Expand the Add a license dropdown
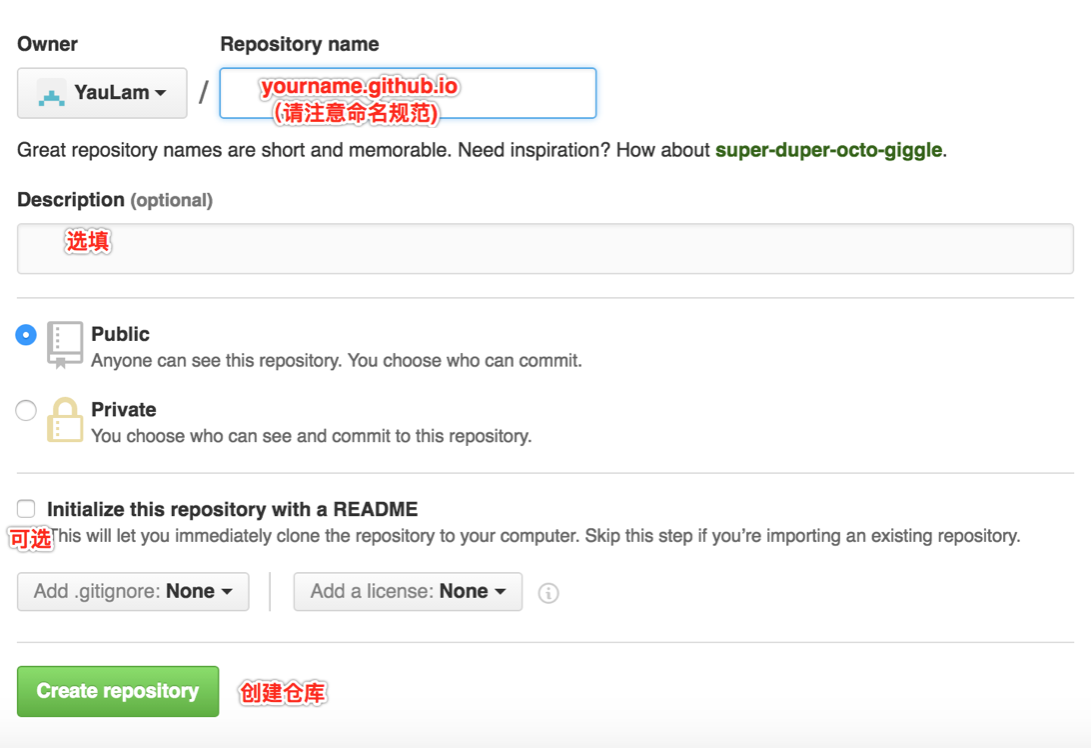The width and height of the screenshot is (1092, 748). (407, 591)
